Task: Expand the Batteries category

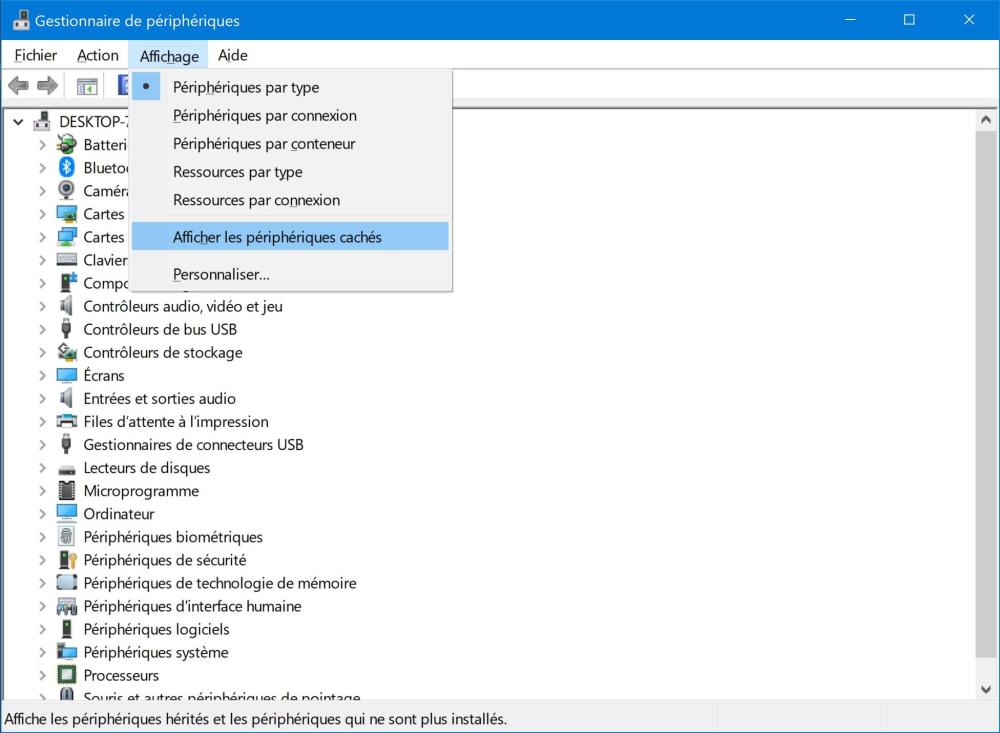Action: coord(42,145)
